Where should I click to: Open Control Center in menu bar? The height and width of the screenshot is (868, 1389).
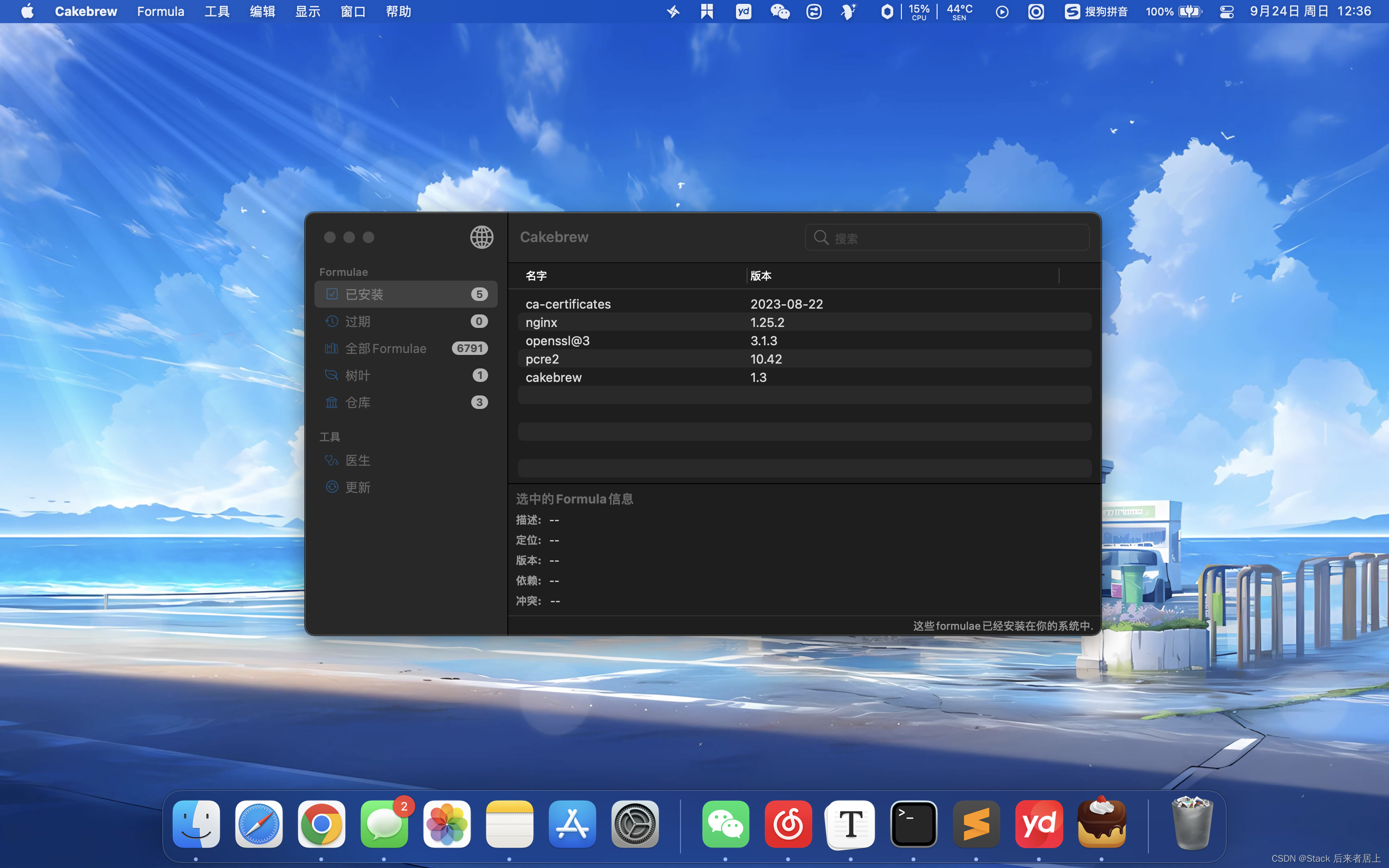pyautogui.click(x=1226, y=12)
